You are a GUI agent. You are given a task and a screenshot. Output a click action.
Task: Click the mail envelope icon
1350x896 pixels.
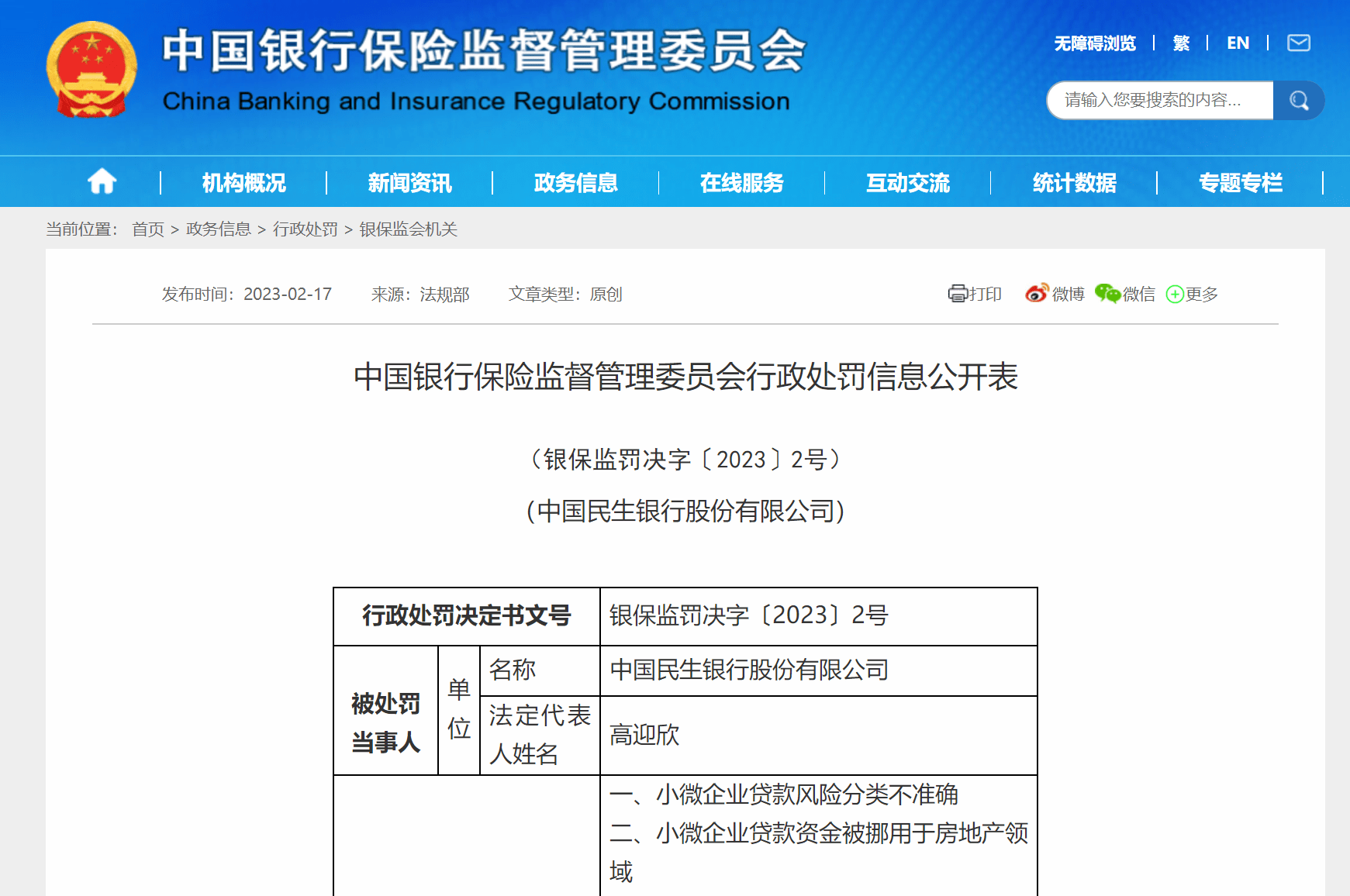pyautogui.click(x=1299, y=43)
